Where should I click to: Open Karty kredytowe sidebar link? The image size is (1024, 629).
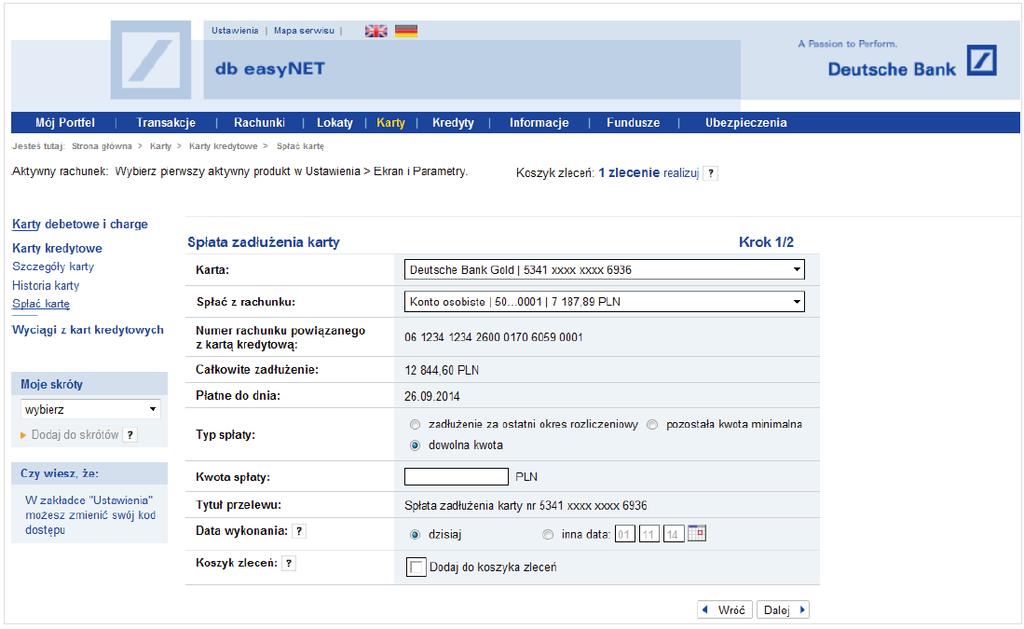pyautogui.click(x=57, y=248)
